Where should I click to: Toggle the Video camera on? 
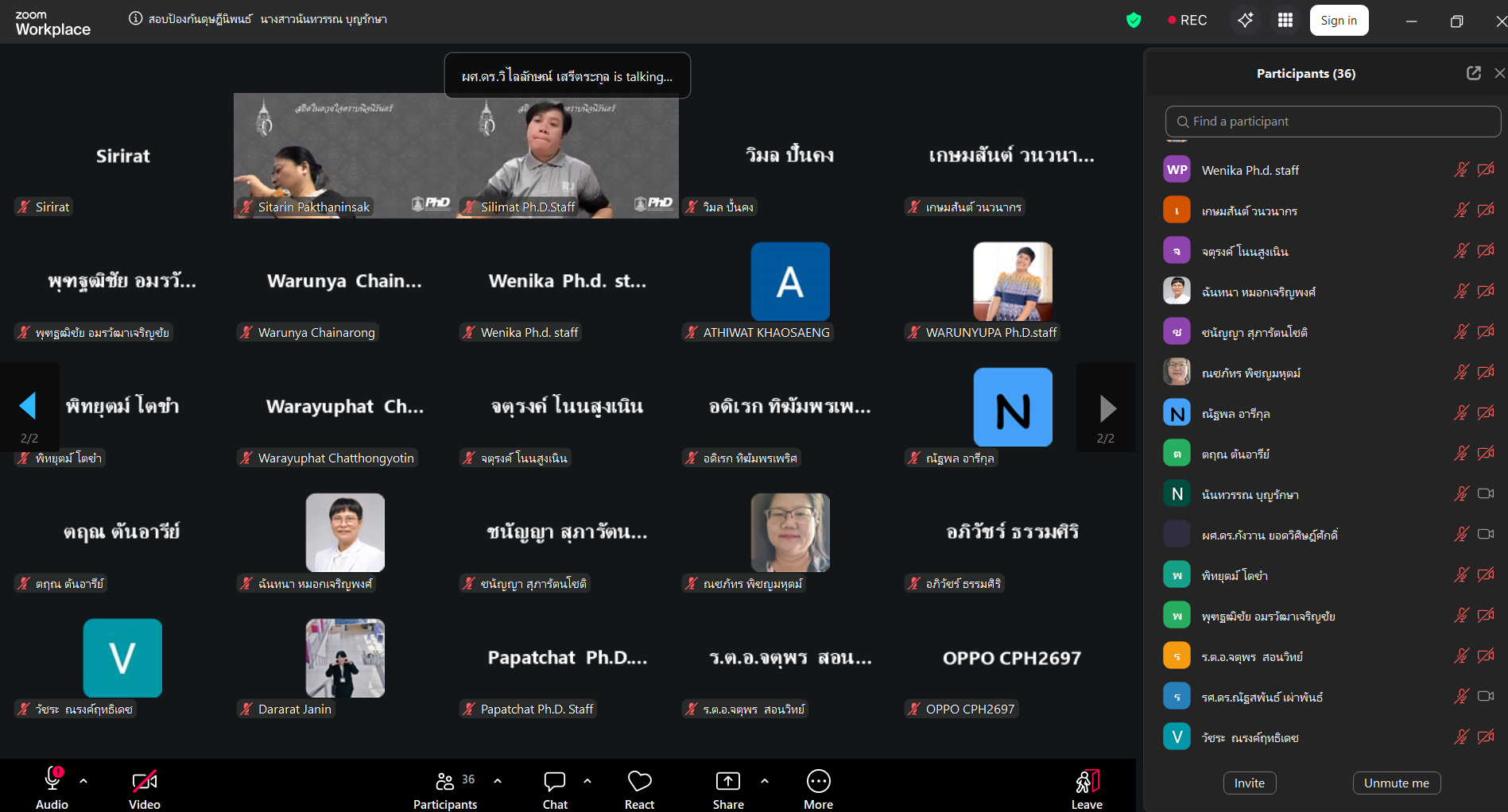coord(144,782)
